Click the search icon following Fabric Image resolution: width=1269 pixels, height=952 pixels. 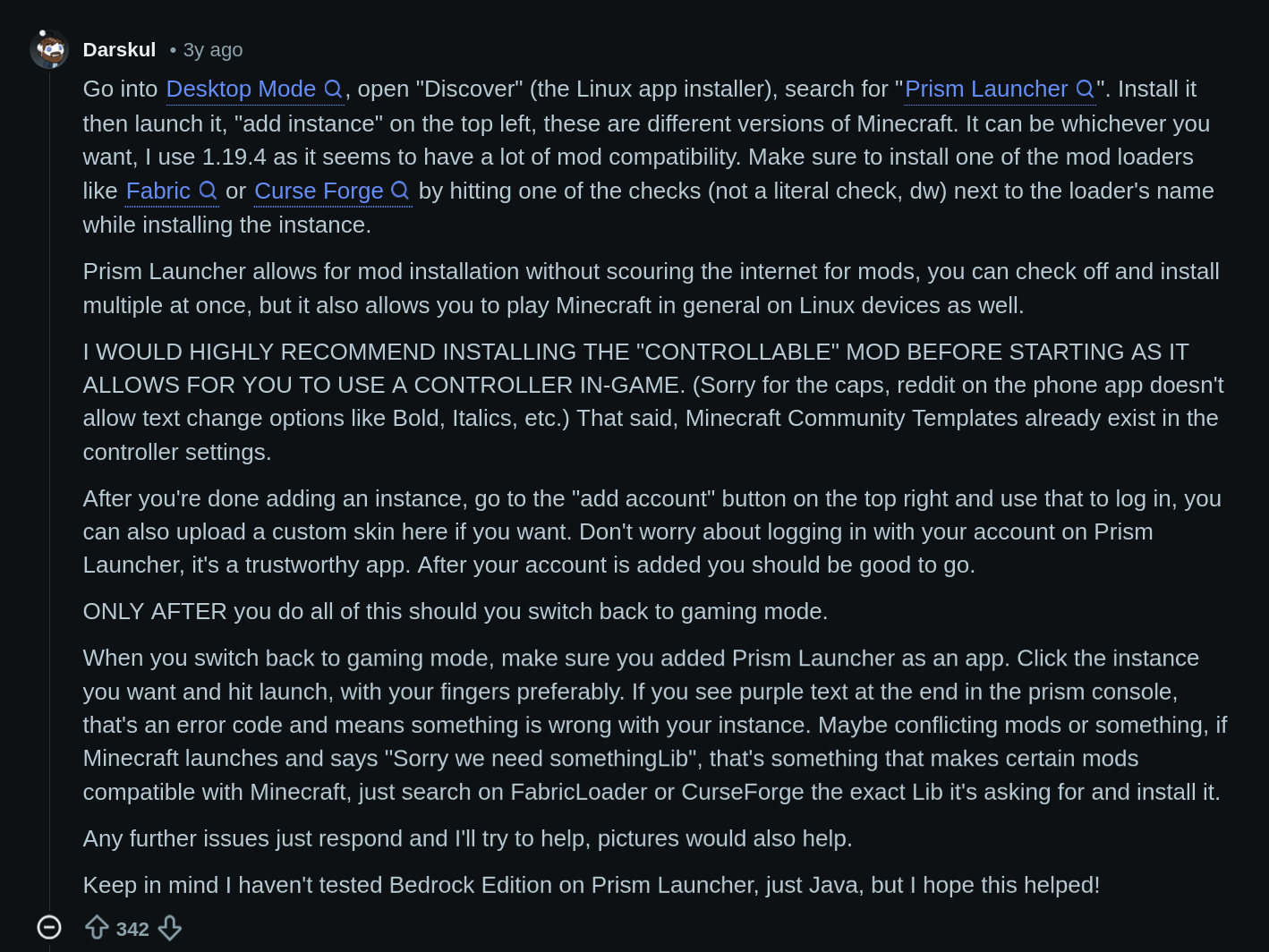pyautogui.click(x=209, y=191)
